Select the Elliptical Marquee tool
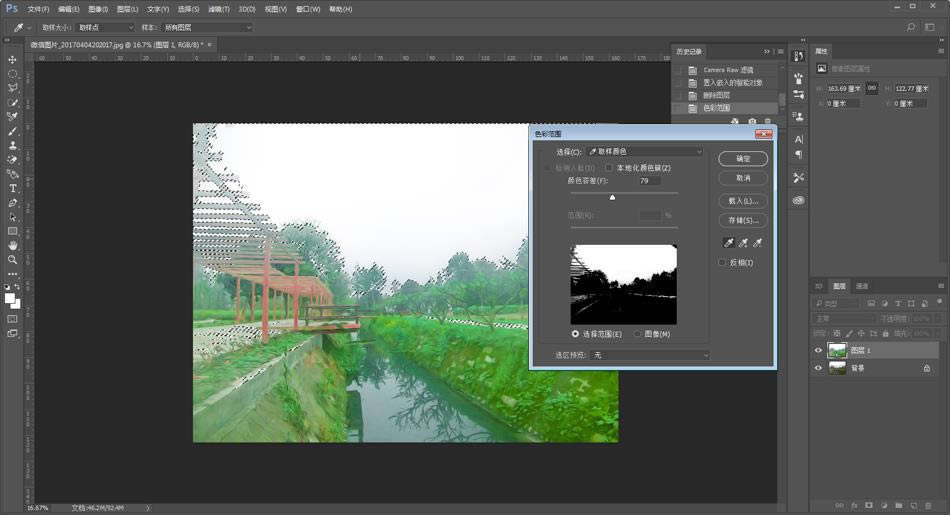 [13, 74]
